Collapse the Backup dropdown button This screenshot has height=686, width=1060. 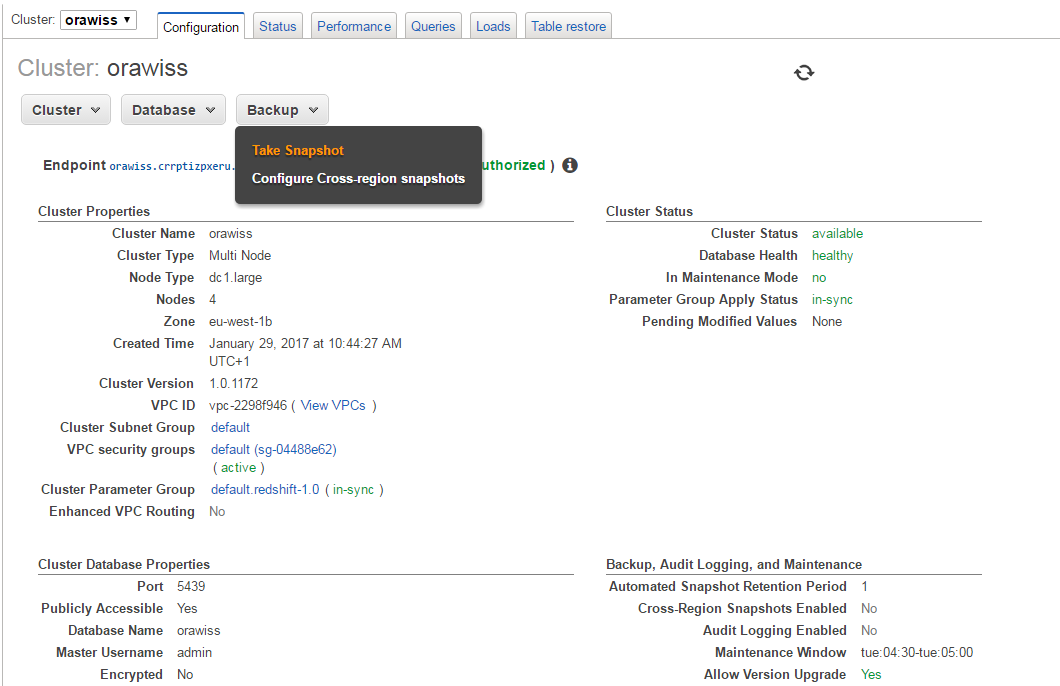tap(282, 109)
